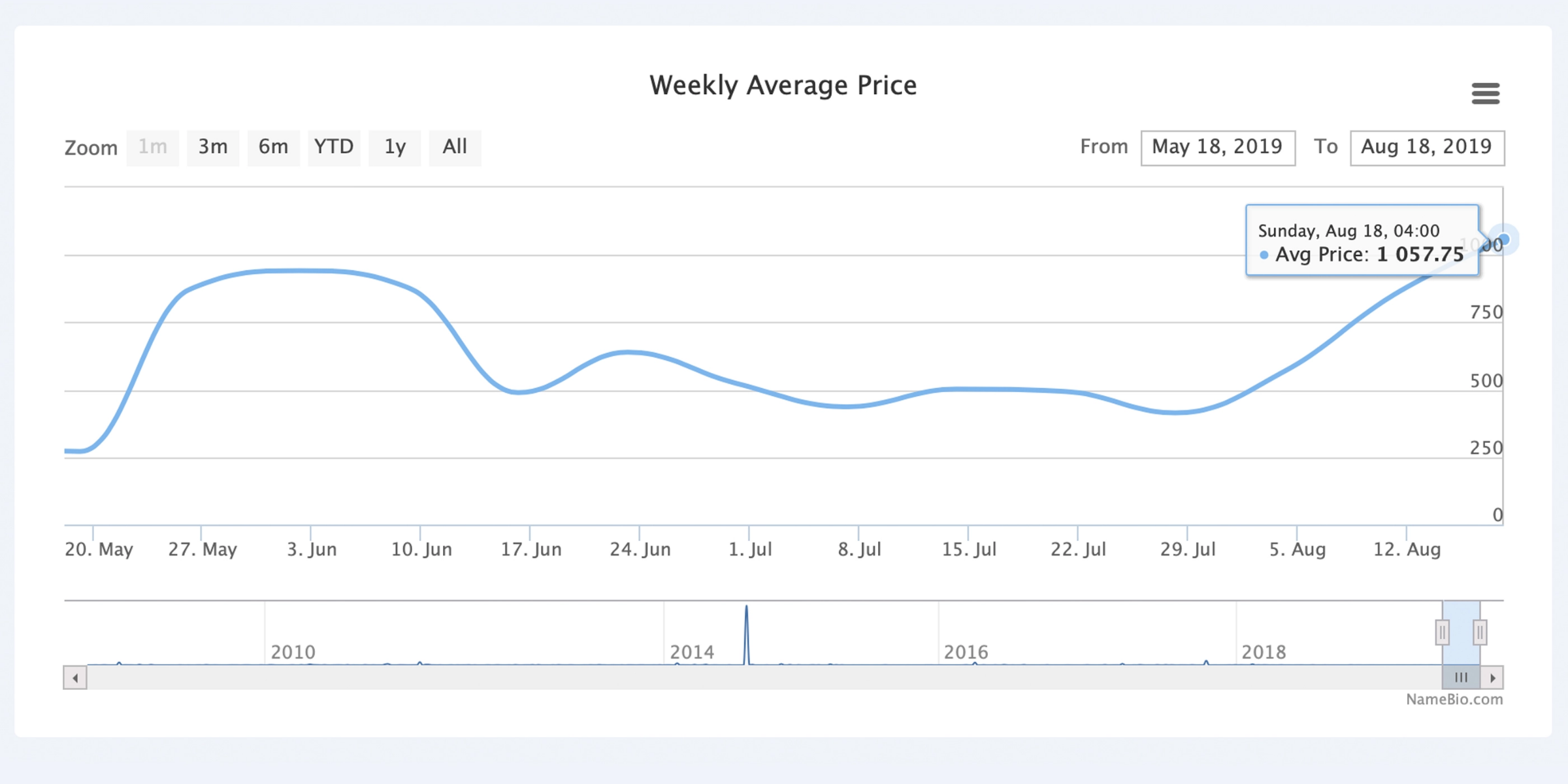Open the NameBio.com credits link
Image resolution: width=1568 pixels, height=784 pixels.
pyautogui.click(x=1454, y=700)
